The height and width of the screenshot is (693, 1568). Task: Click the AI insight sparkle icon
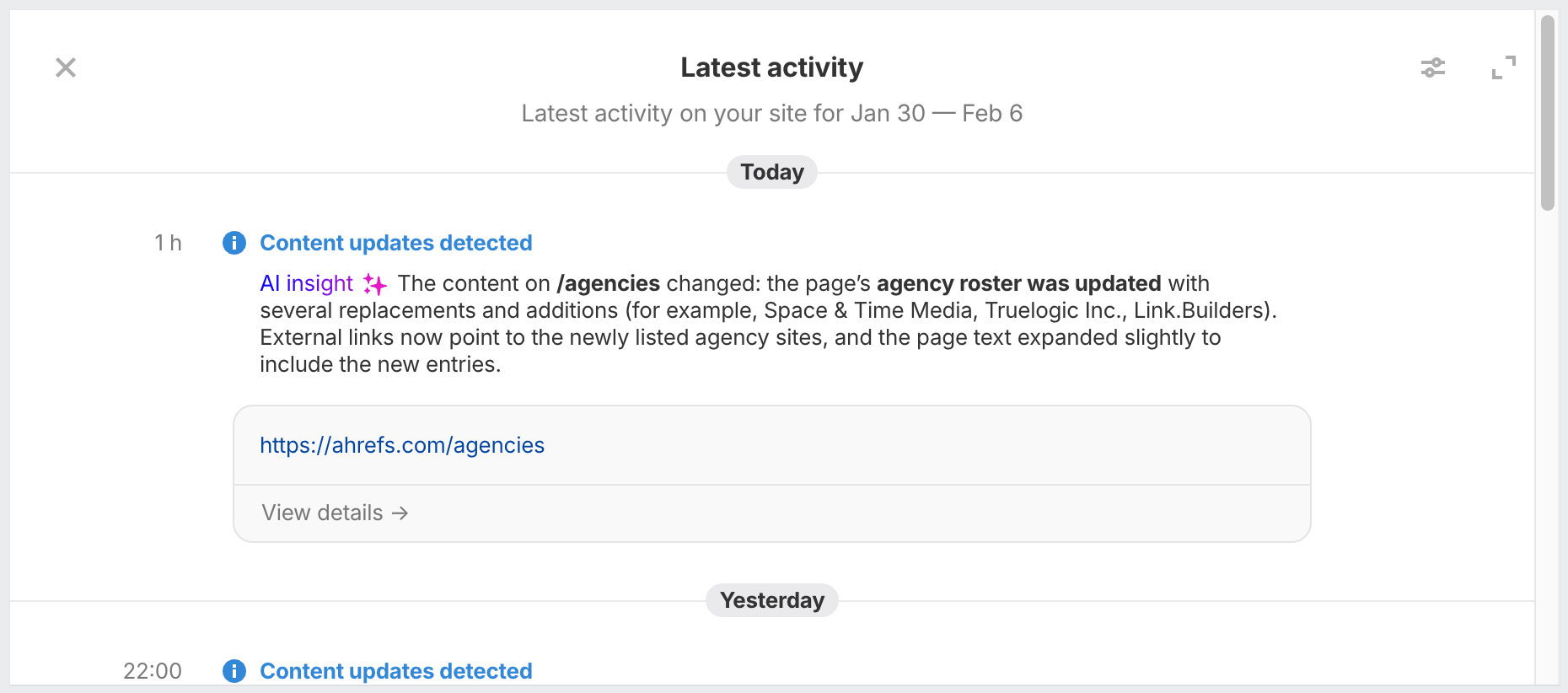point(375,284)
